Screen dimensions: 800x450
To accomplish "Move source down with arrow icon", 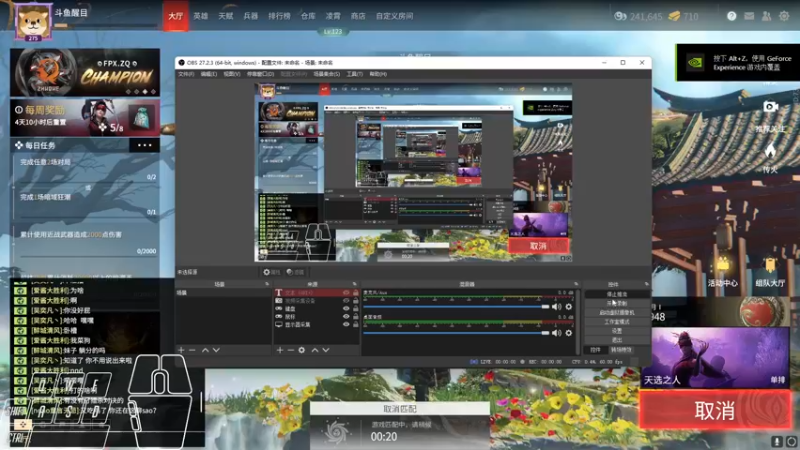I will point(326,350).
